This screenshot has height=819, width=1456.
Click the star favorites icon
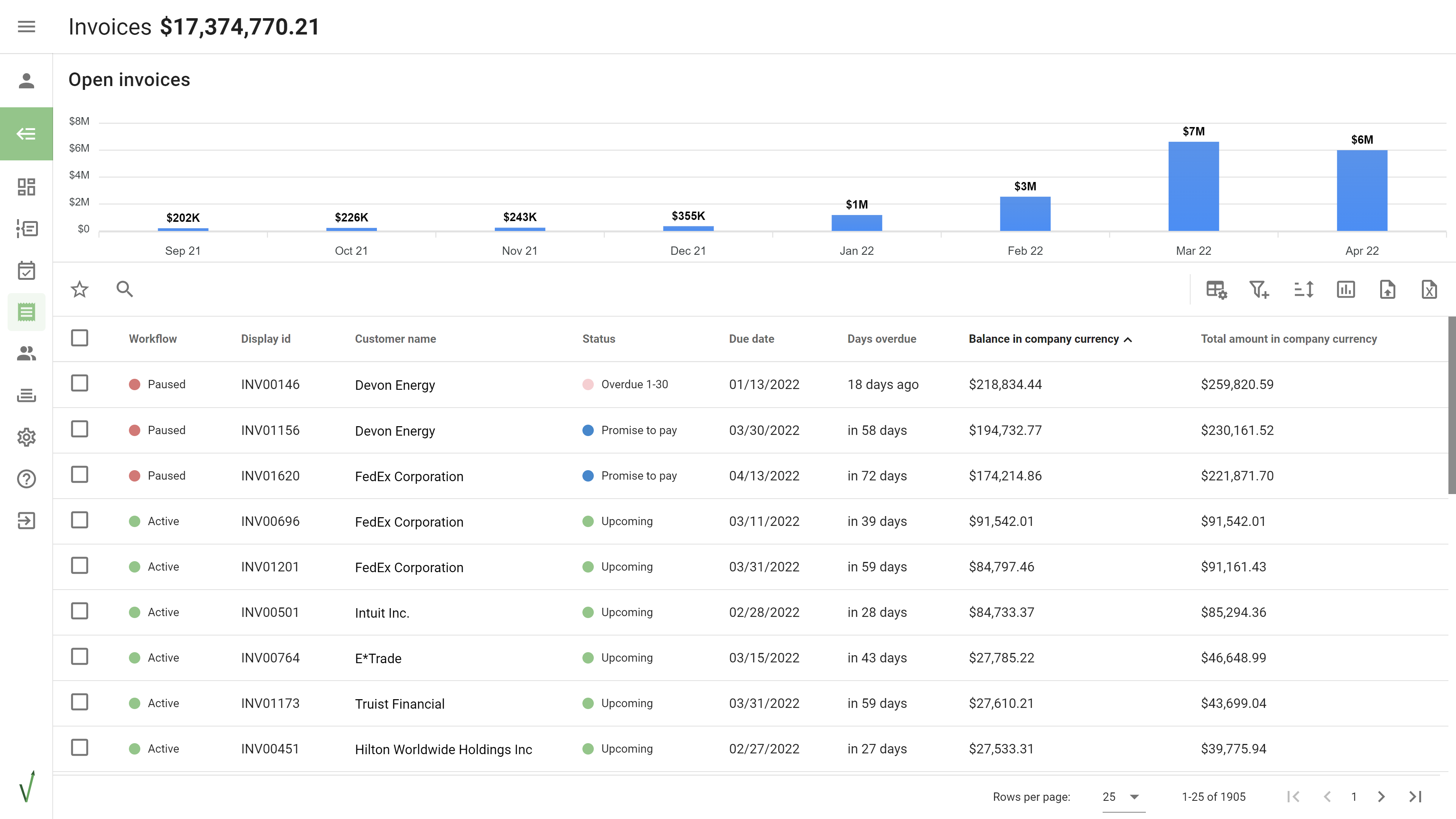click(80, 289)
